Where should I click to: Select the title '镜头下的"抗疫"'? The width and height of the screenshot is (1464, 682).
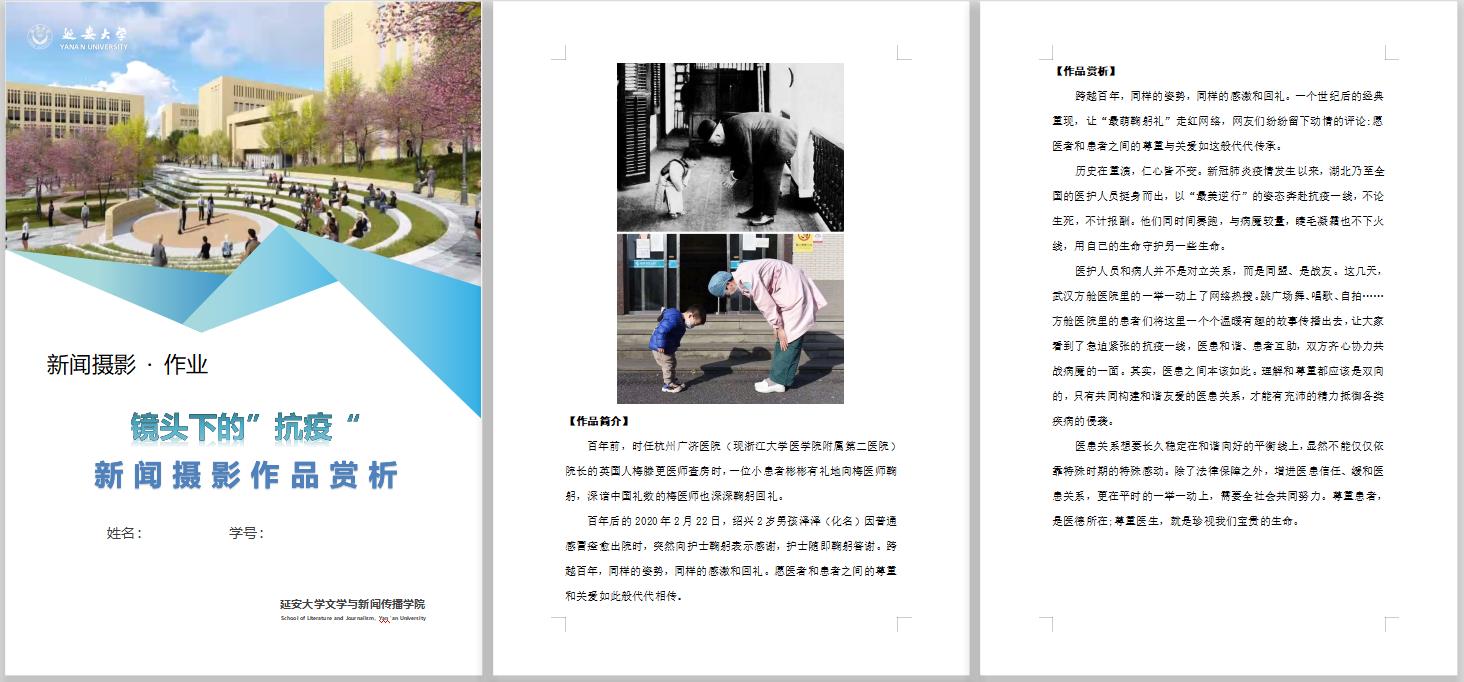[x=245, y=427]
